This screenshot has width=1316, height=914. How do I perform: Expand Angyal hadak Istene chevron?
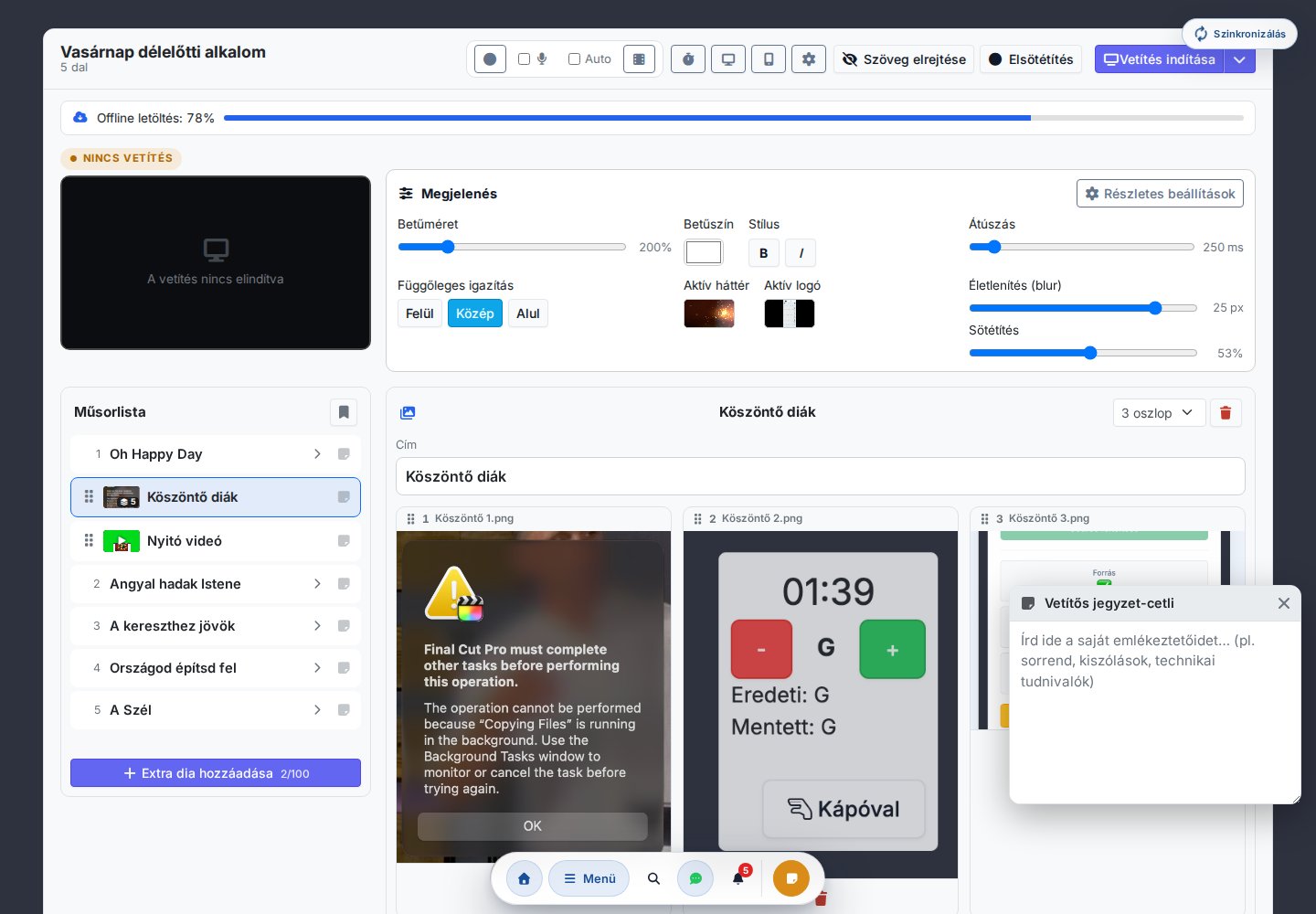tap(317, 584)
